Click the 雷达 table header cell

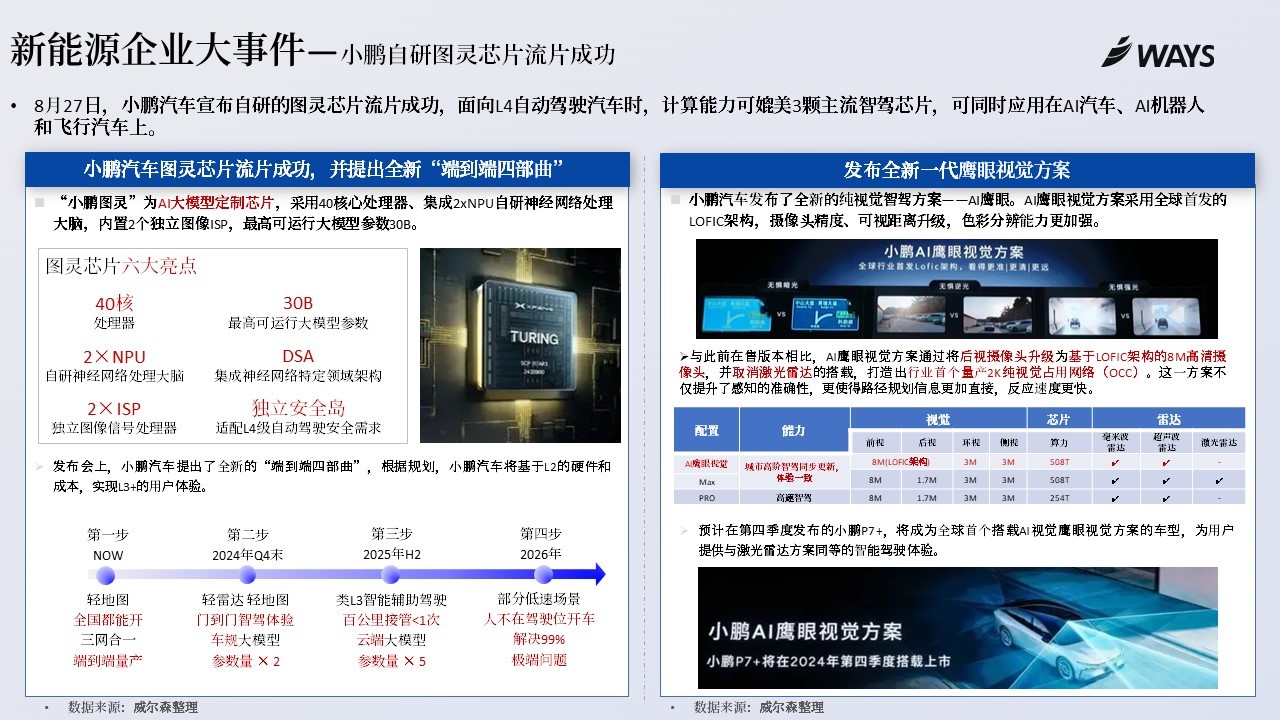click(1168, 419)
